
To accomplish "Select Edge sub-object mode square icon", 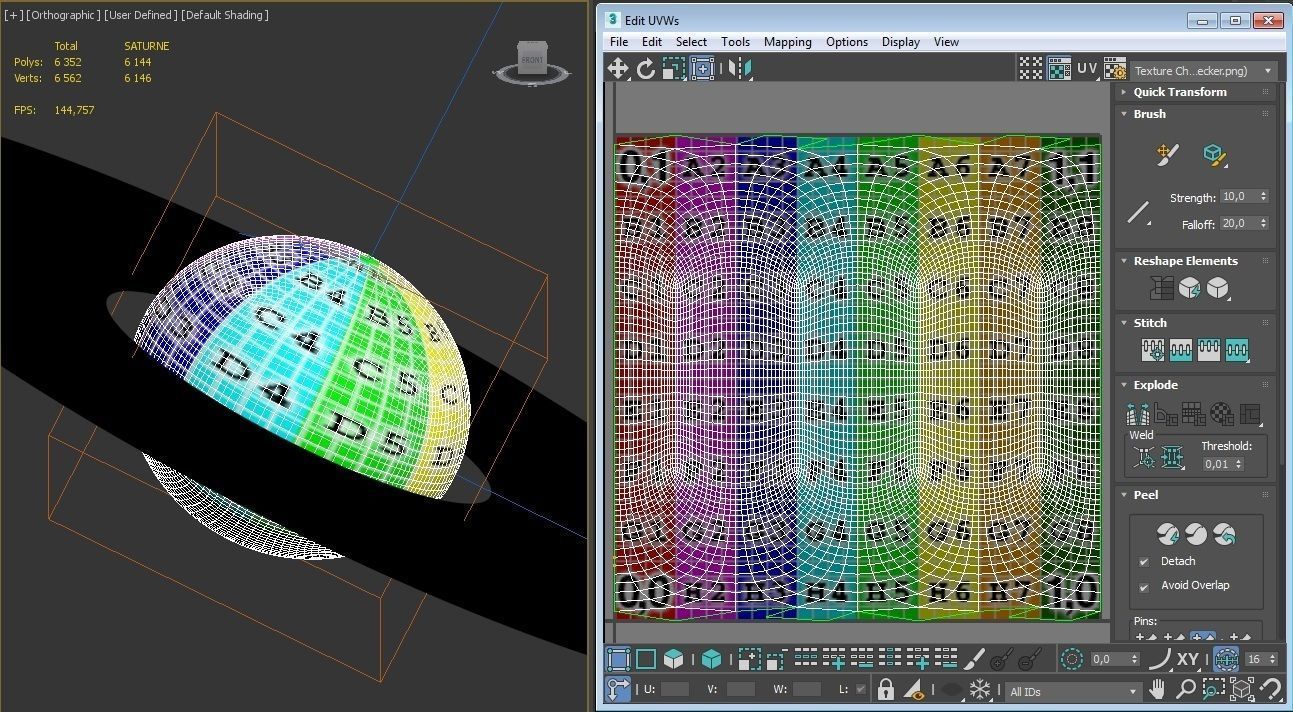I will (646, 659).
